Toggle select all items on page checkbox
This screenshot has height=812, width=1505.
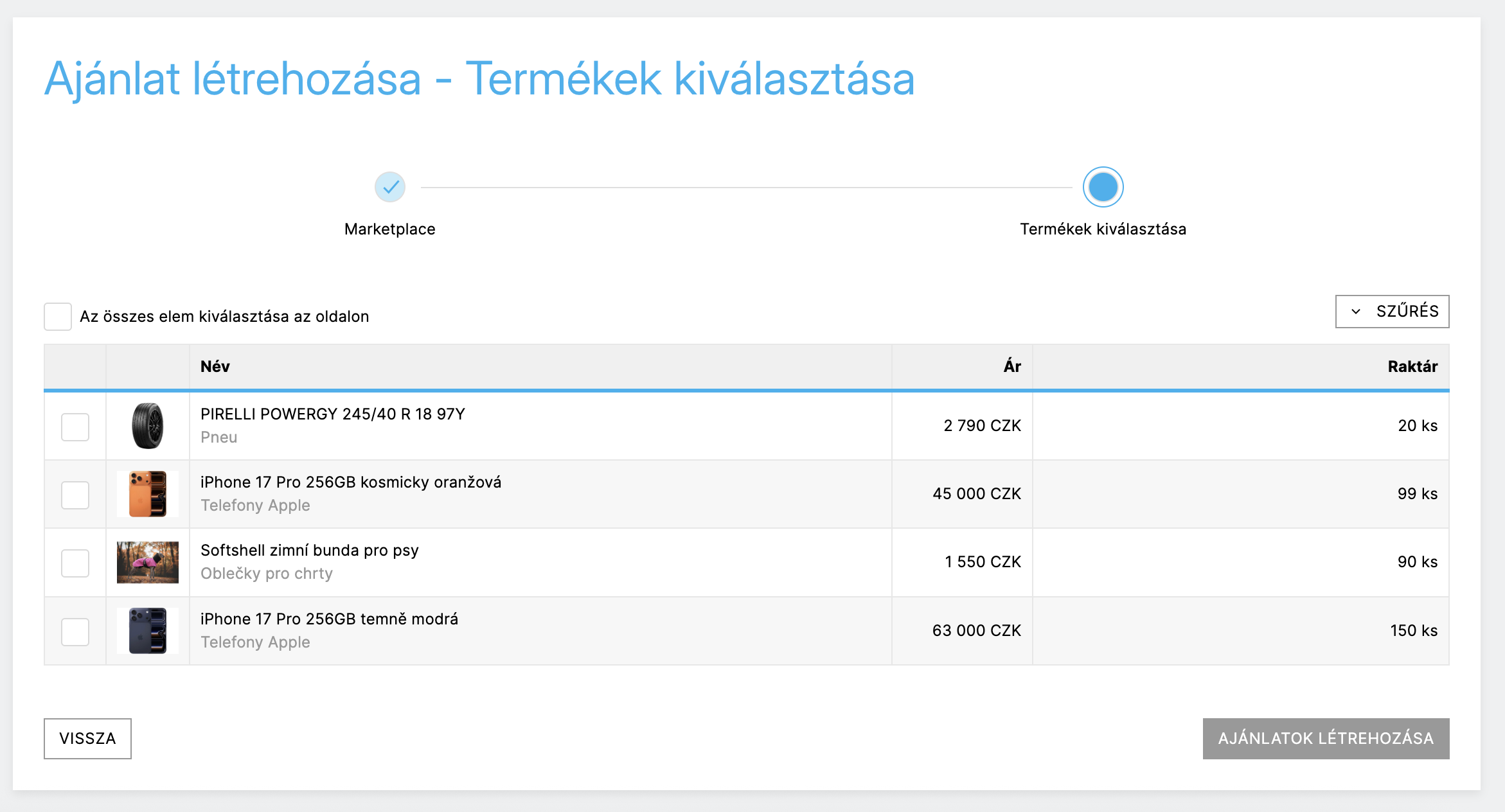click(x=58, y=317)
